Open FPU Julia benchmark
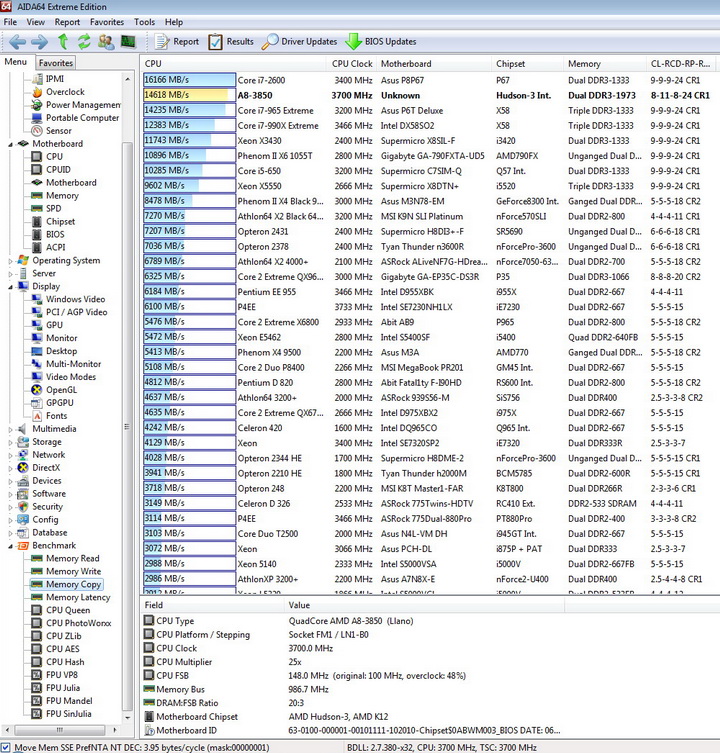 tap(56, 688)
